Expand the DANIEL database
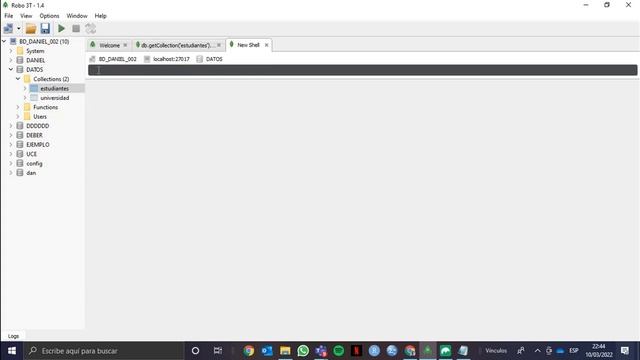 pos(11,60)
